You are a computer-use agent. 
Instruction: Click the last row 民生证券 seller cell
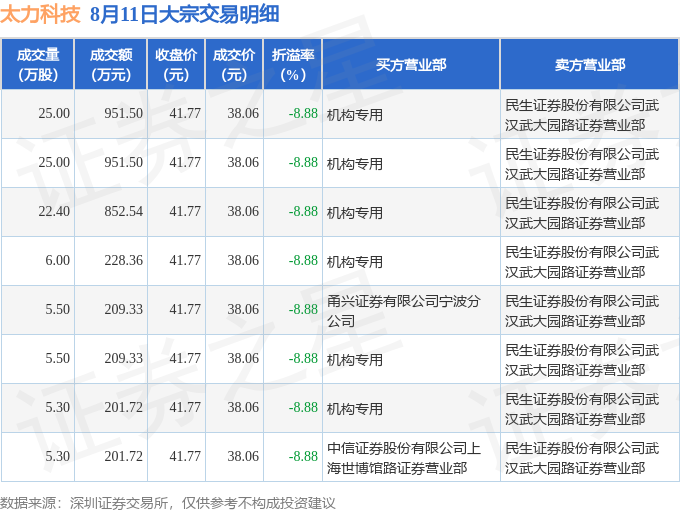[x=590, y=457]
